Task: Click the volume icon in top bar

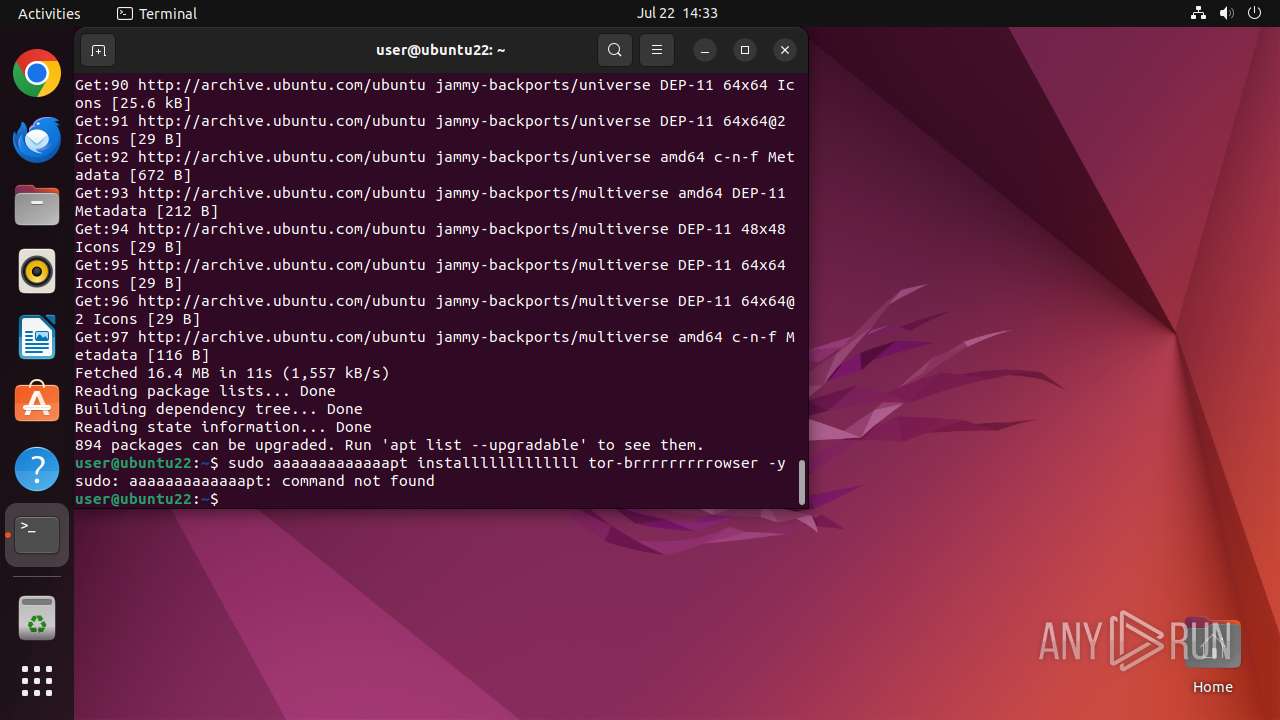Action: coord(1227,13)
